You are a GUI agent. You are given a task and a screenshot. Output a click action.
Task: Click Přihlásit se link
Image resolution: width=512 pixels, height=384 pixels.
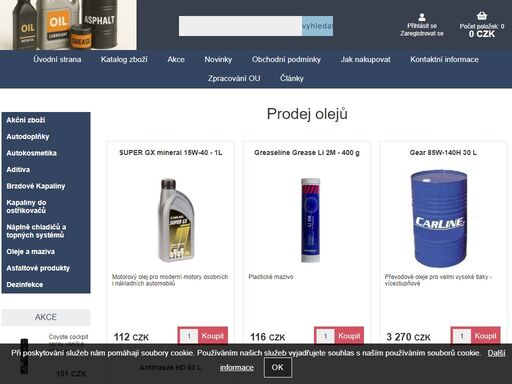422,26
